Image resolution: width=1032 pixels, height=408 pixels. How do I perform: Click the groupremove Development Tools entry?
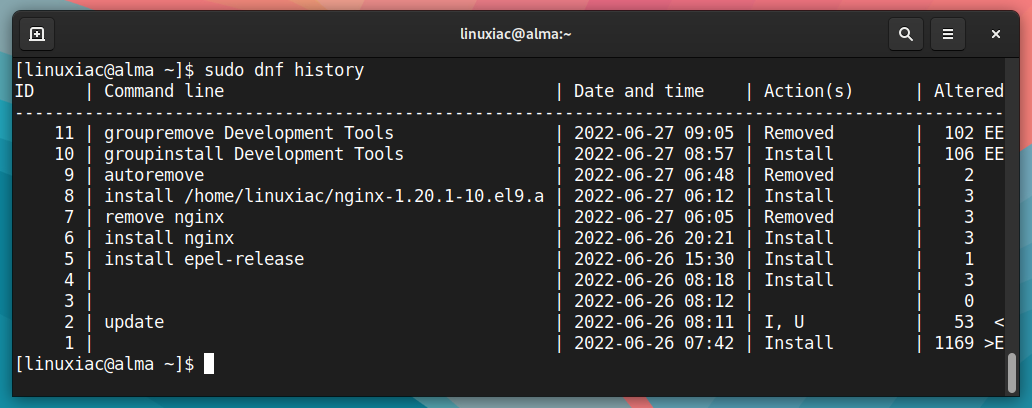click(249, 134)
